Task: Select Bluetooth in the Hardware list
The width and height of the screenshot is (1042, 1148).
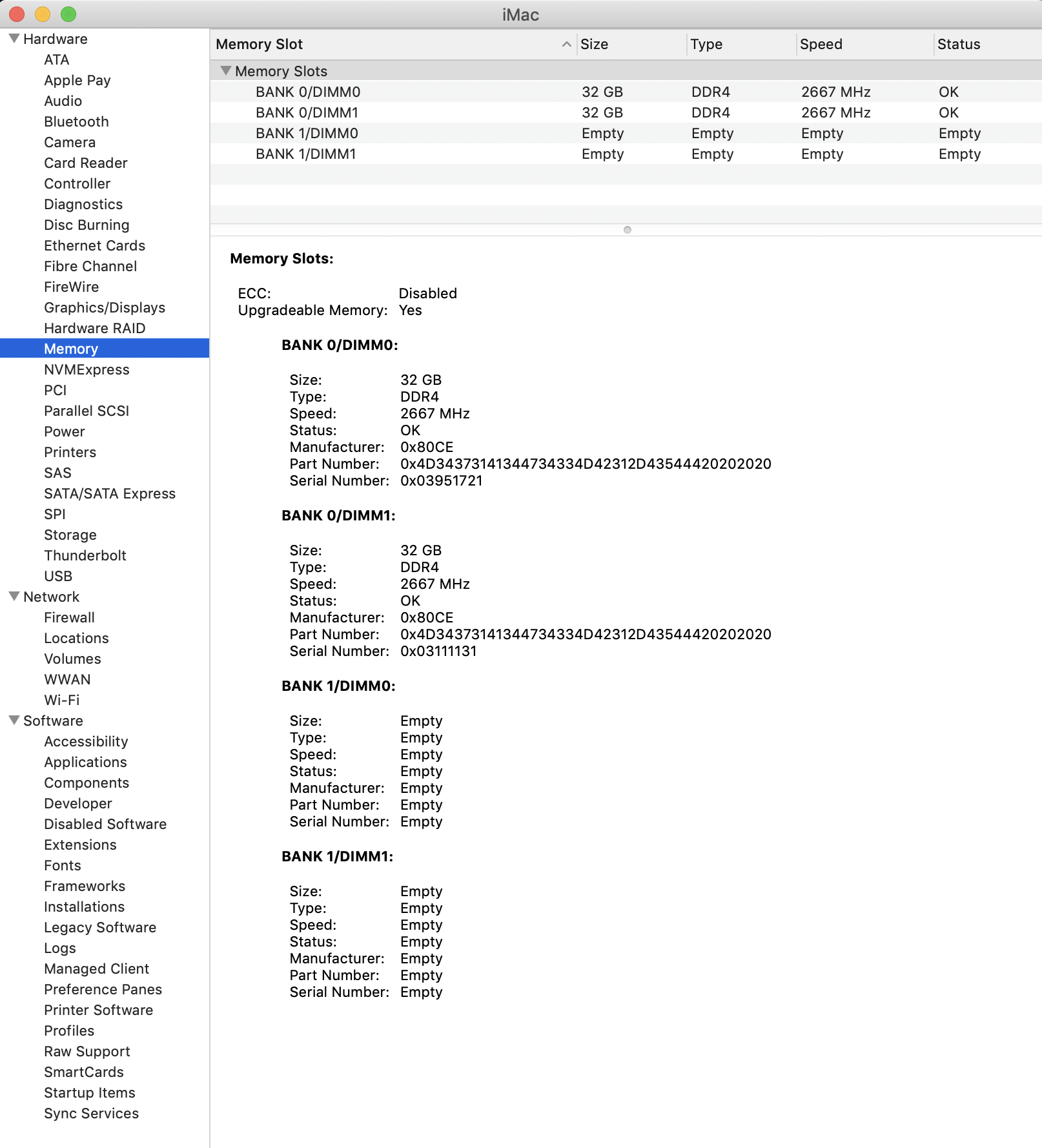Action: (x=76, y=121)
